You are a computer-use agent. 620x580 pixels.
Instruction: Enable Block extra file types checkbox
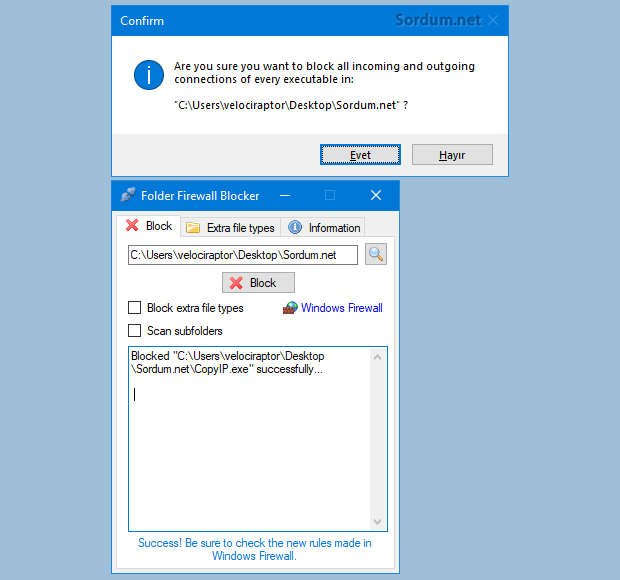[x=134, y=308]
